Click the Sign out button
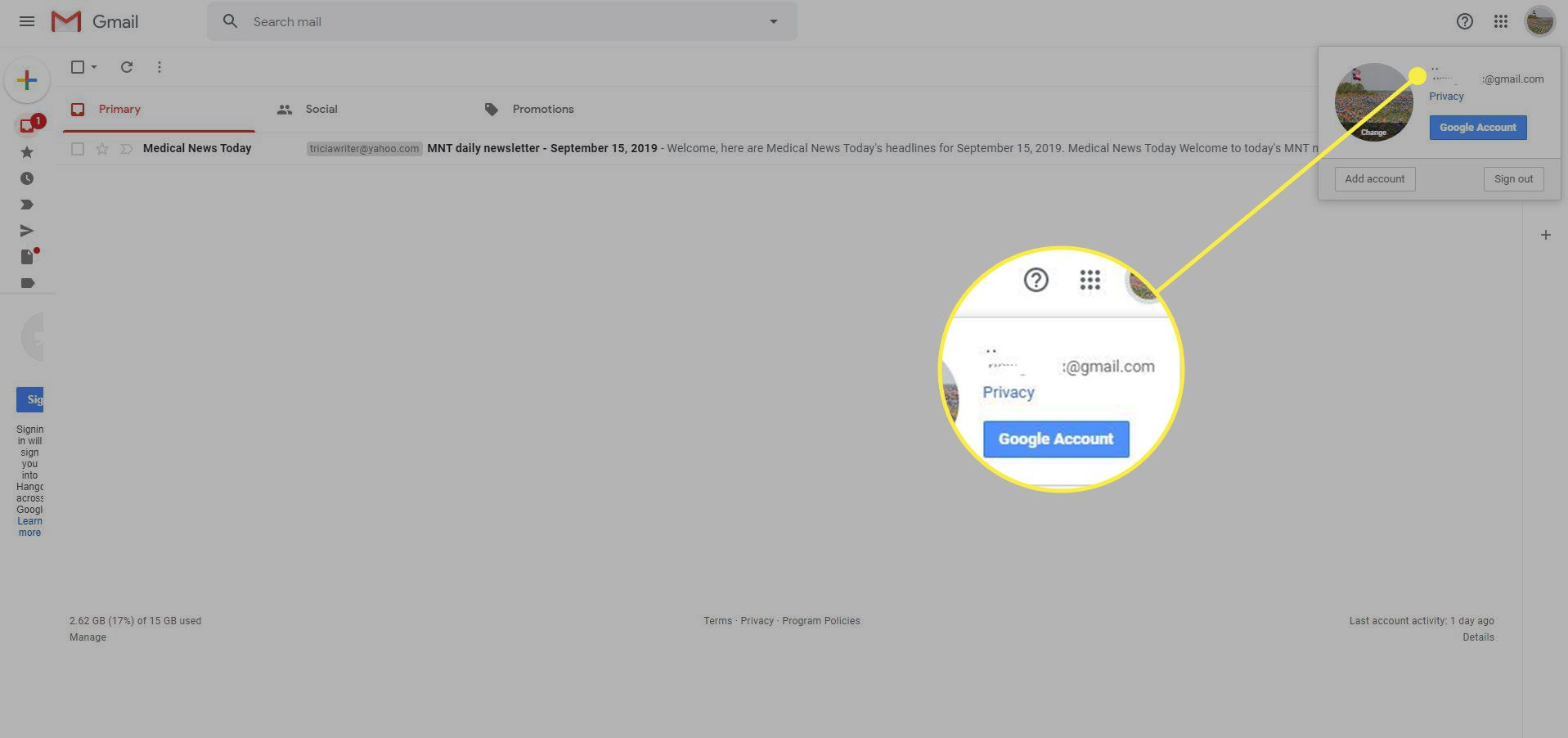 point(1513,179)
